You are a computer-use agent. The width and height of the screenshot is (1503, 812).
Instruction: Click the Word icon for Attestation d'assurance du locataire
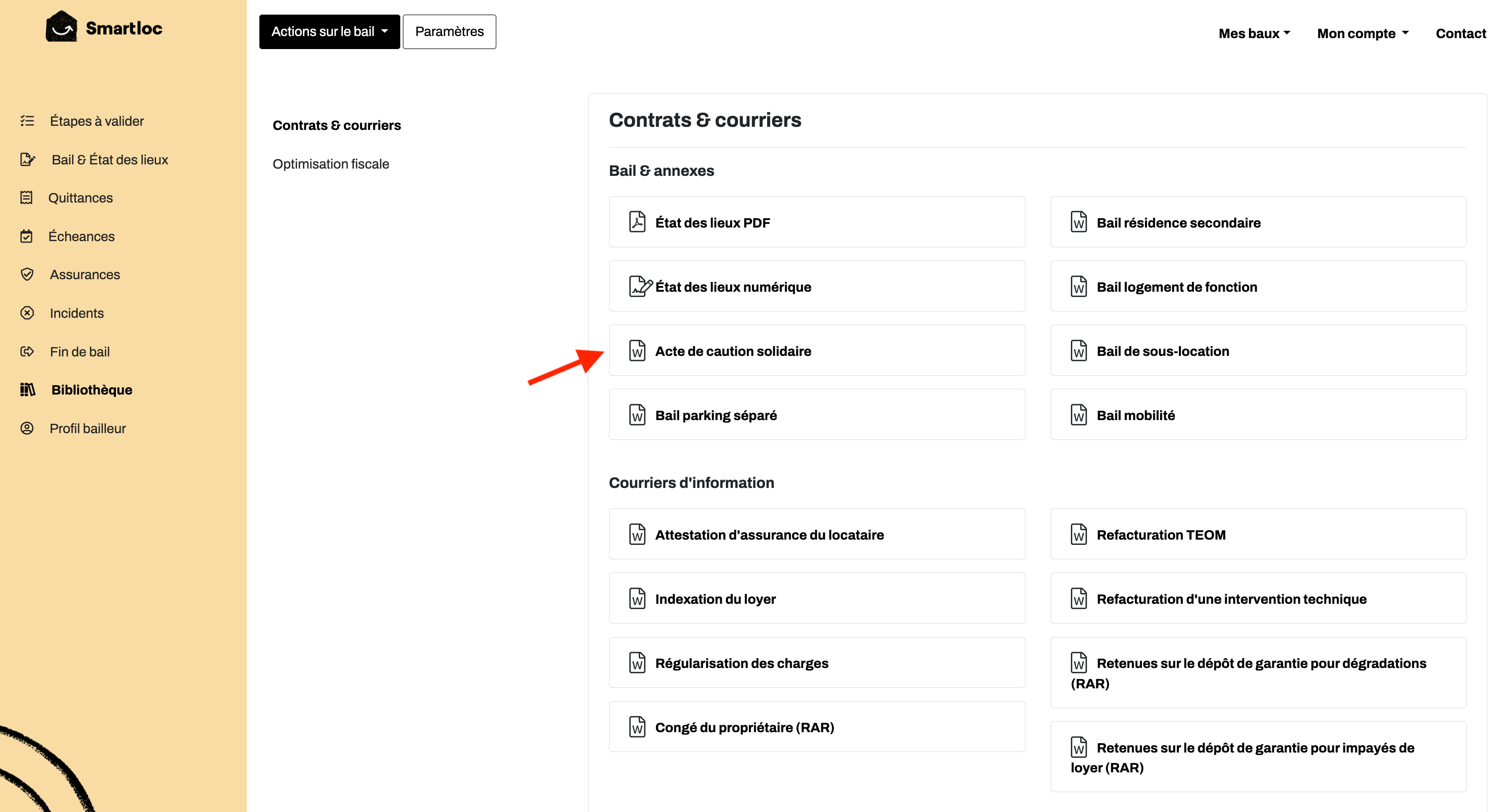tap(637, 534)
